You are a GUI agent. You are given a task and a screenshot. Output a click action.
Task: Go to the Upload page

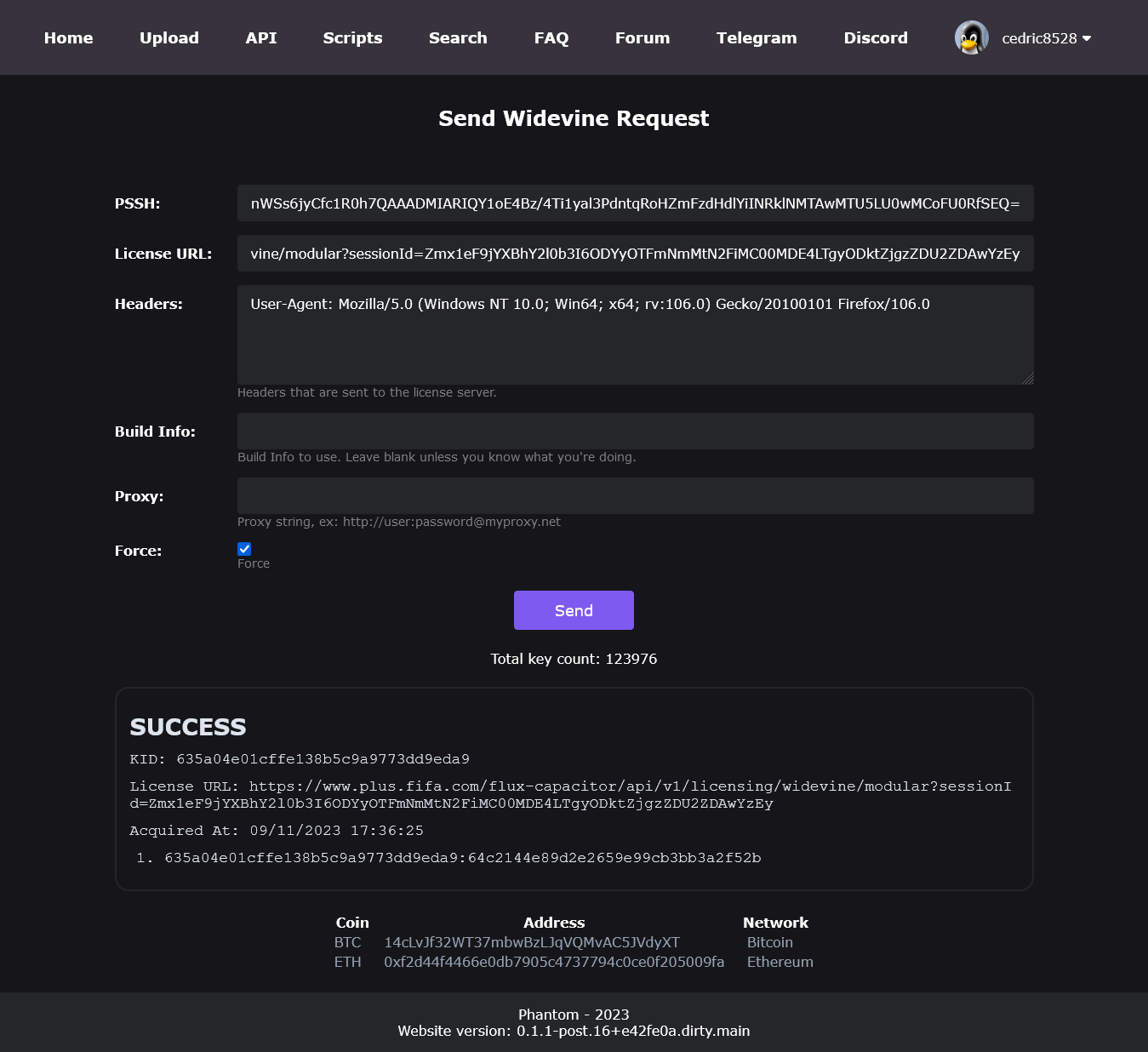(x=169, y=38)
